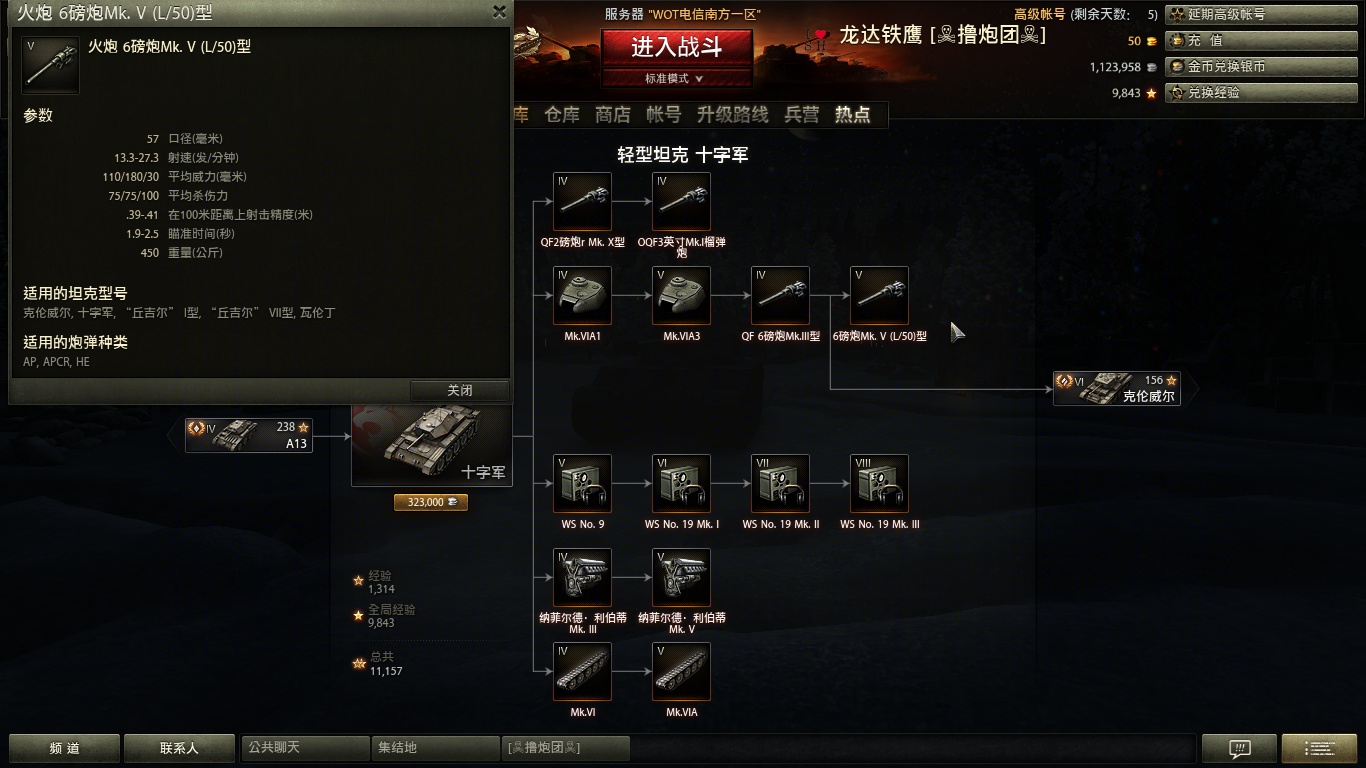
Task: Click the 323,000 purchase price button
Action: tap(431, 501)
